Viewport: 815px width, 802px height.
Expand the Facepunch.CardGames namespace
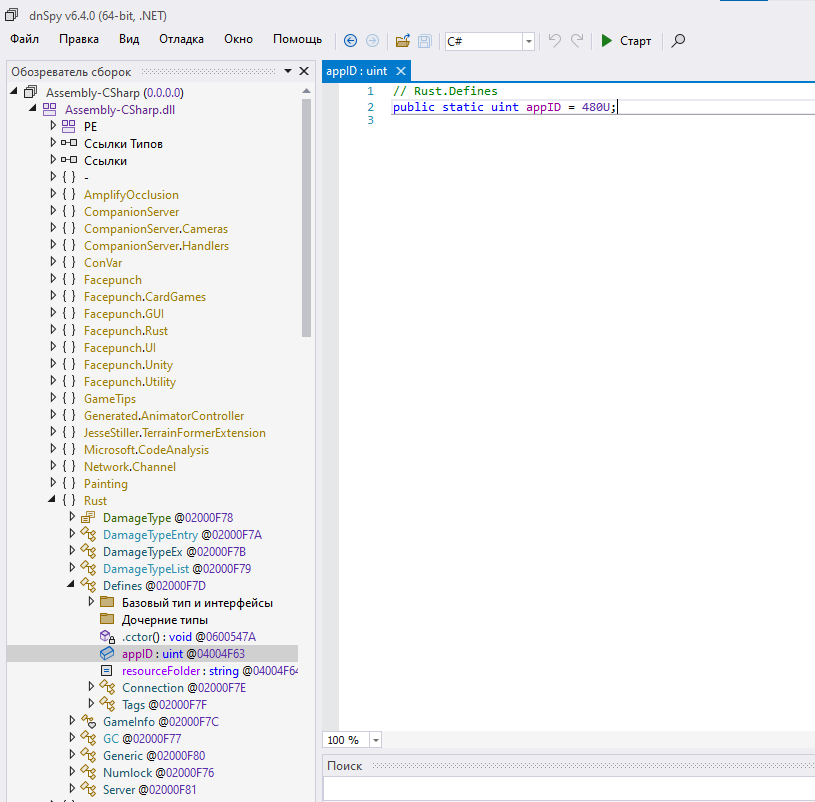[54, 297]
